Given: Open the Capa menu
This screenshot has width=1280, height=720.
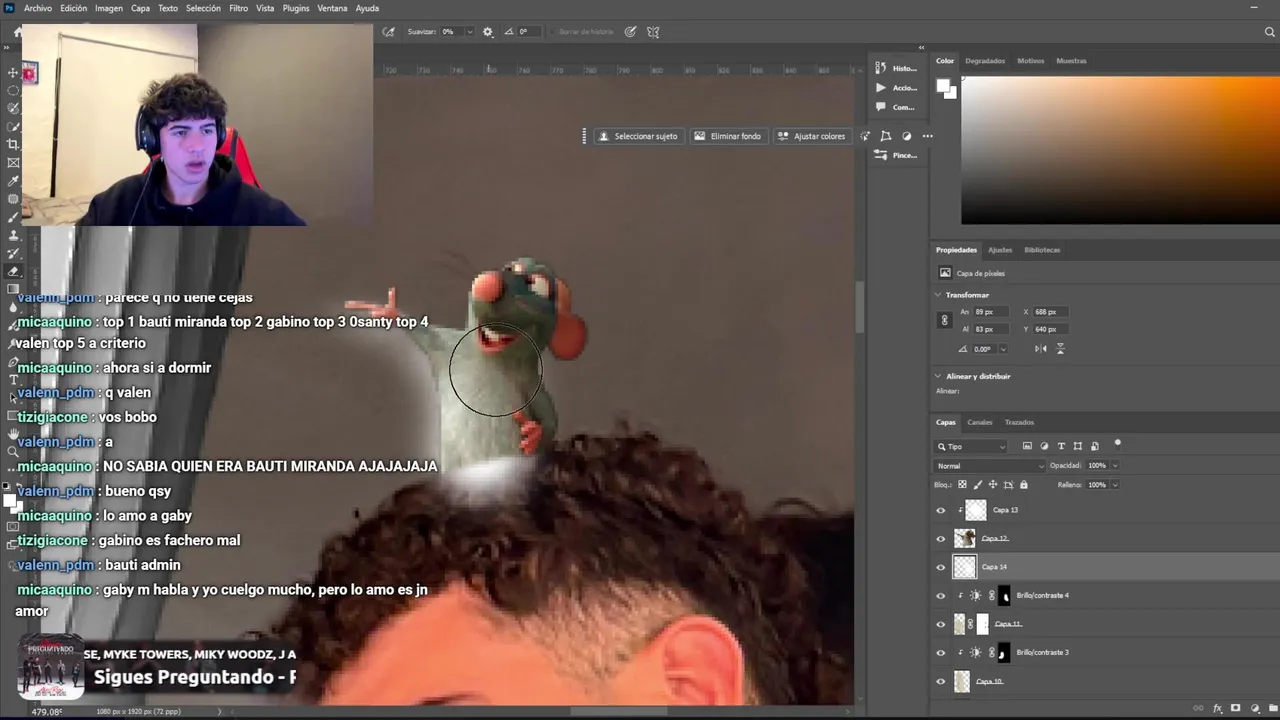Looking at the screenshot, I should (140, 8).
